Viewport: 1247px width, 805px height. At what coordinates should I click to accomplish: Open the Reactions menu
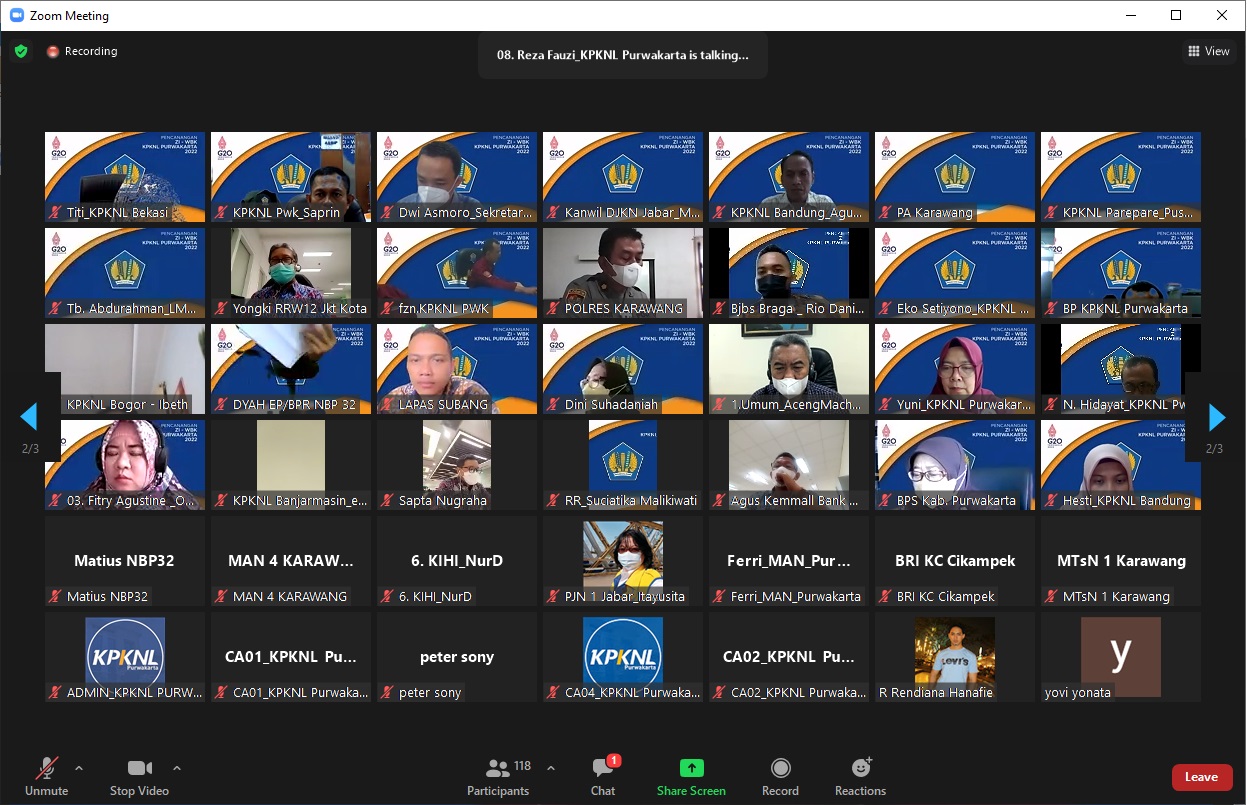click(860, 776)
